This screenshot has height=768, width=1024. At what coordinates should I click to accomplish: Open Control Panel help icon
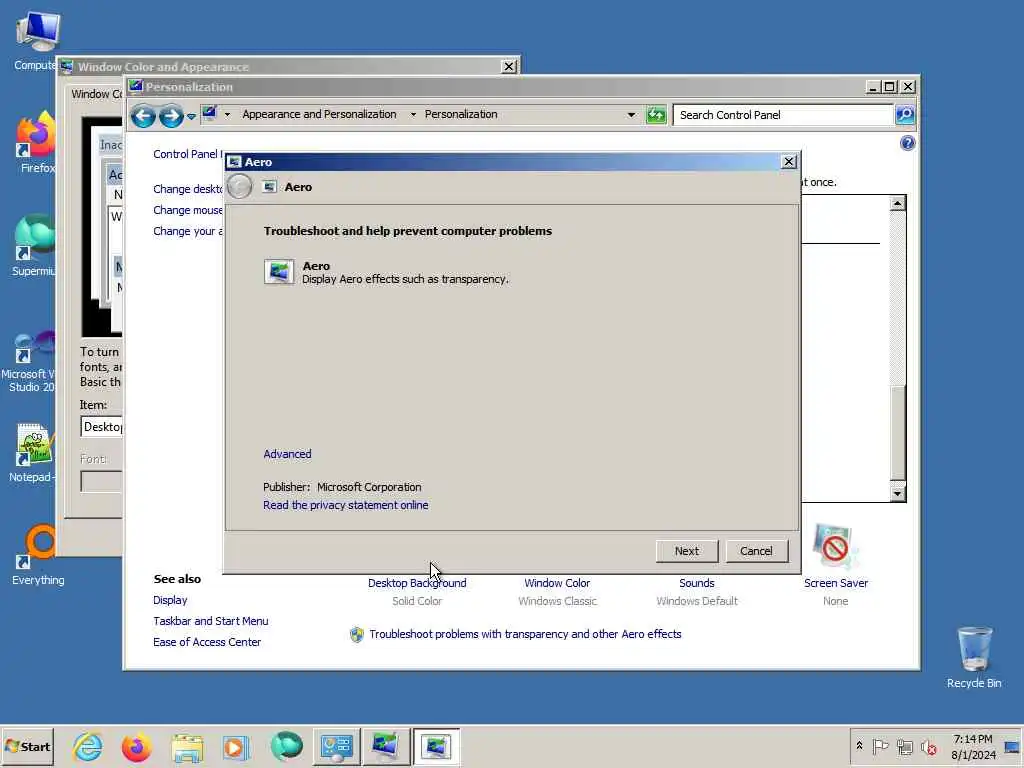click(907, 143)
